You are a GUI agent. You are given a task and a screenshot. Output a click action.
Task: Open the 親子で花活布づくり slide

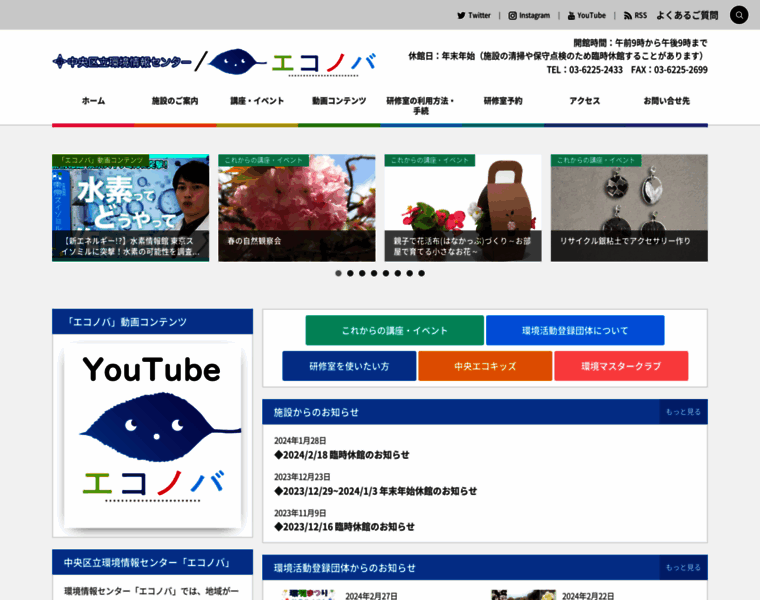[x=463, y=208]
